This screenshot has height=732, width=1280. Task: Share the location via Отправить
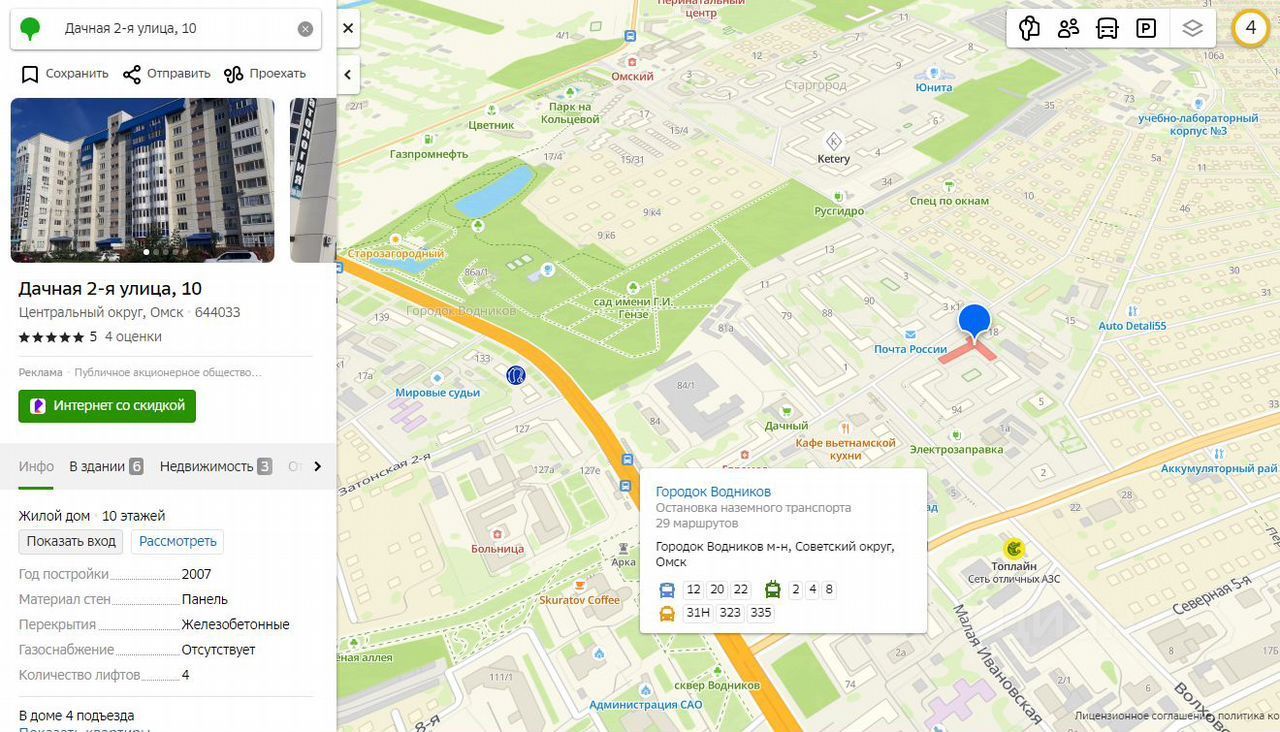(x=167, y=74)
